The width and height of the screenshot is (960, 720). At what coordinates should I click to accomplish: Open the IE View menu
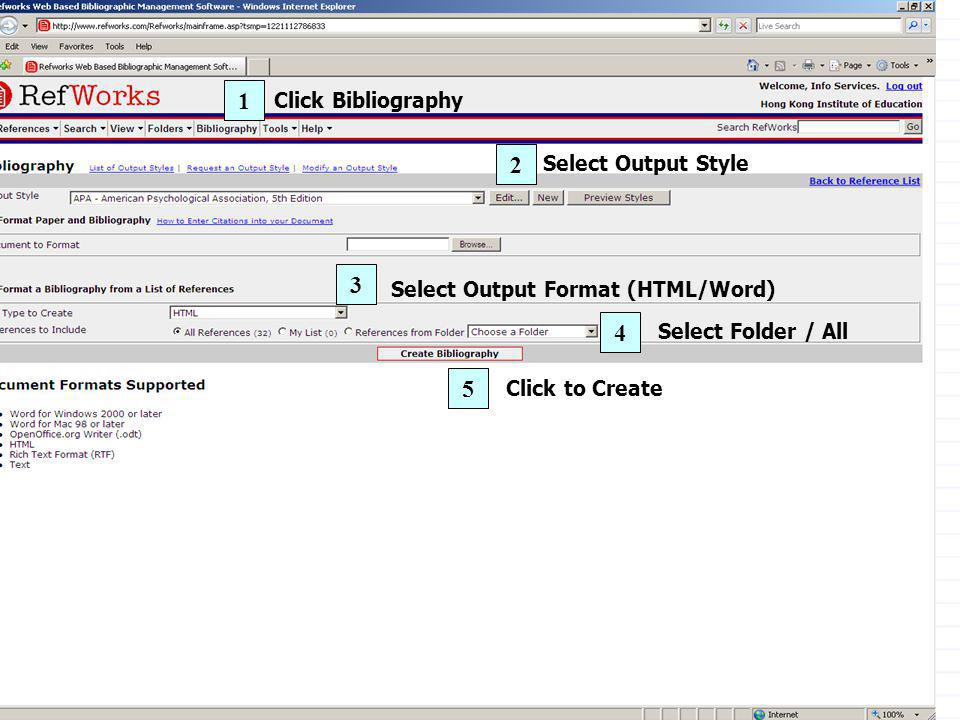[x=39, y=47]
